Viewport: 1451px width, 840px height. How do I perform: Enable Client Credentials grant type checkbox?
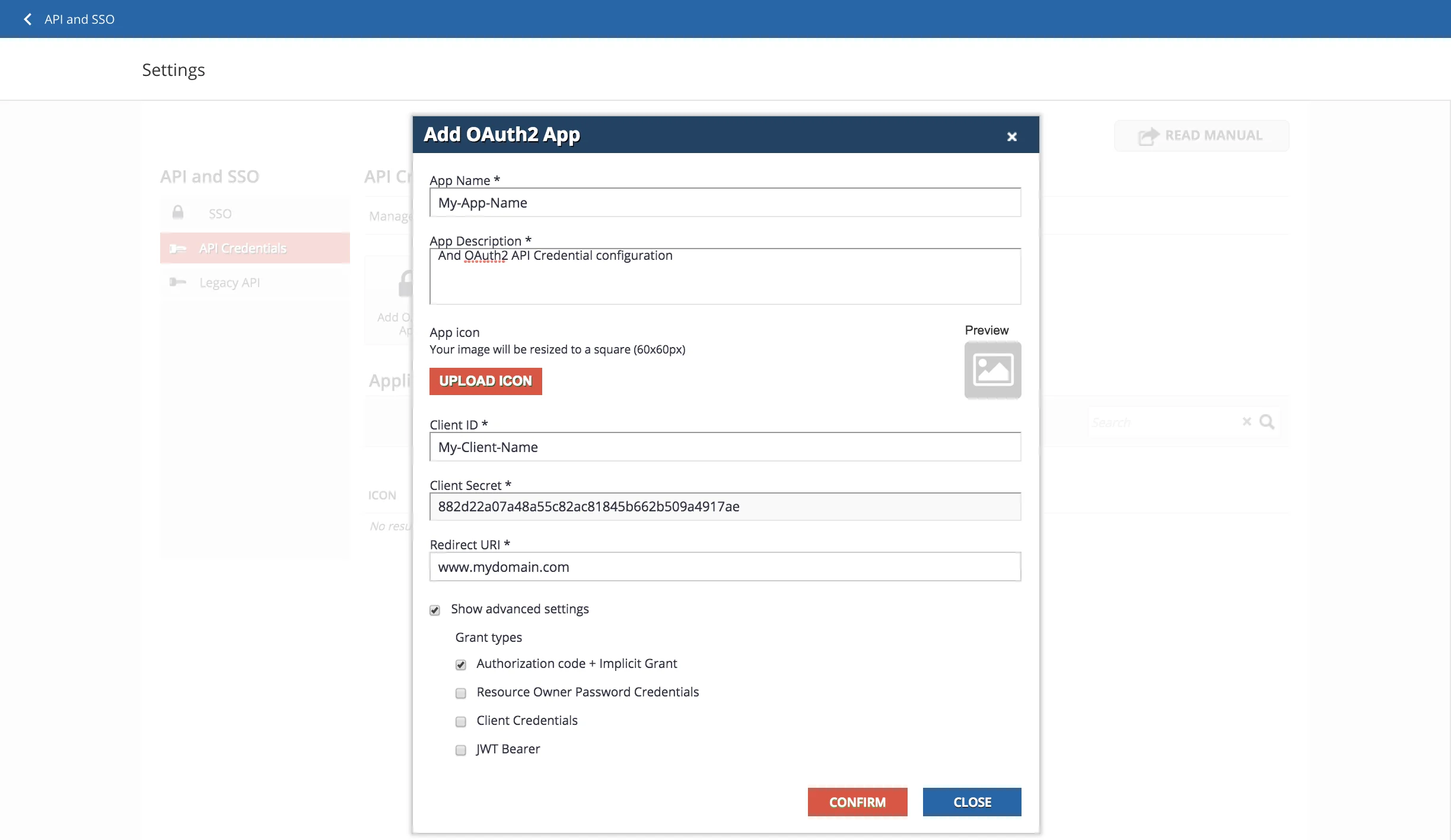click(x=460, y=721)
